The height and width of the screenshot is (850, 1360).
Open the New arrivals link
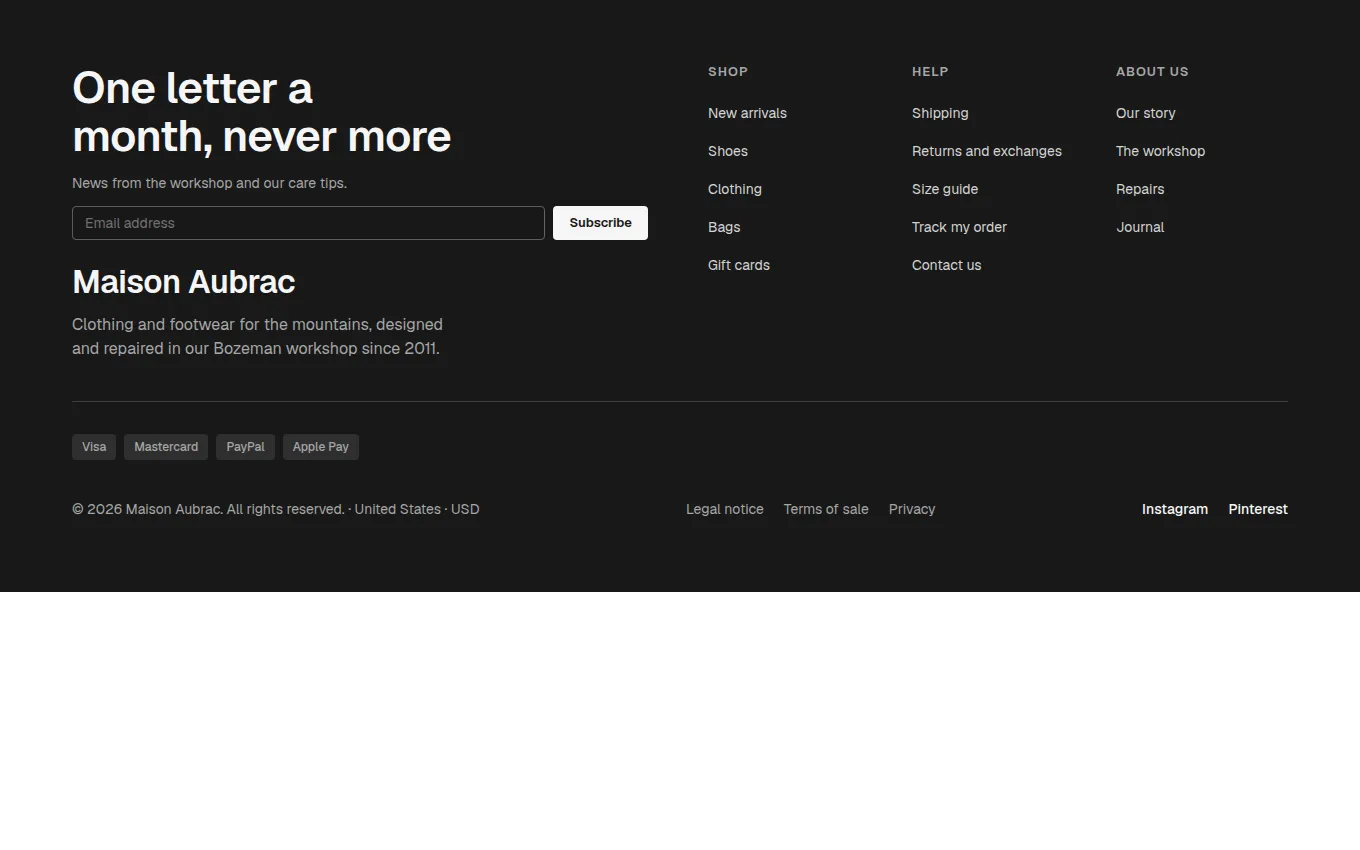pos(747,113)
